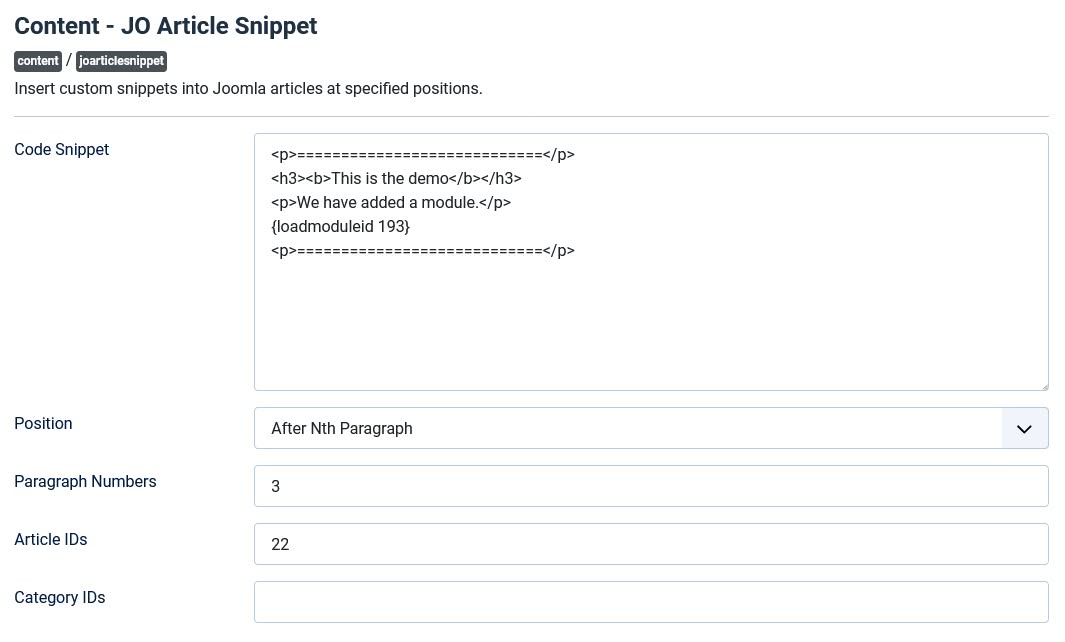The width and height of the screenshot is (1065, 642).
Task: Grab the textarea resize handle at its corner
Action: [x=1042, y=384]
